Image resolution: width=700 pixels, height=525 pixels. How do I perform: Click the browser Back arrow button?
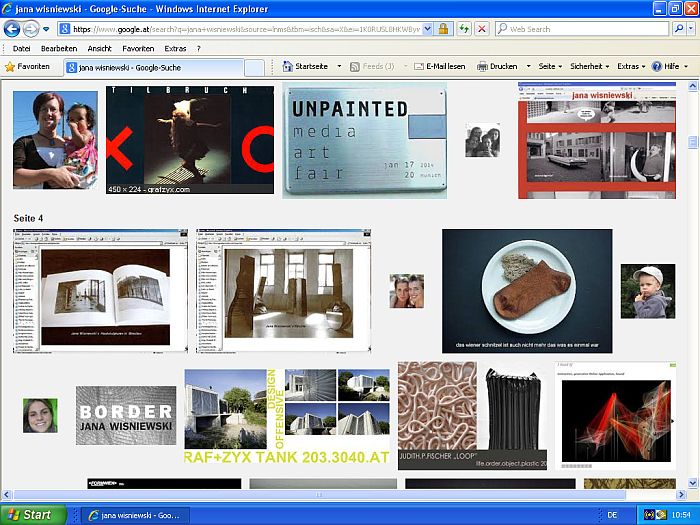coord(12,29)
